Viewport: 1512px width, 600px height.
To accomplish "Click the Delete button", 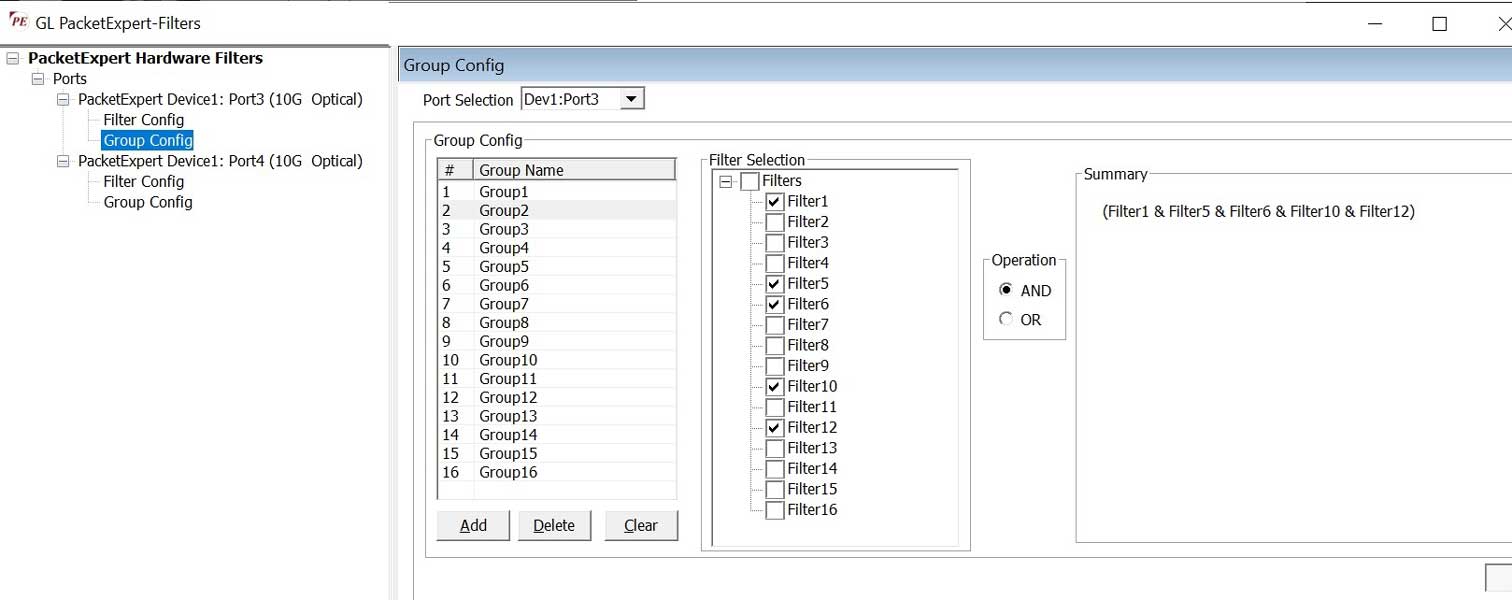I will coord(554,525).
